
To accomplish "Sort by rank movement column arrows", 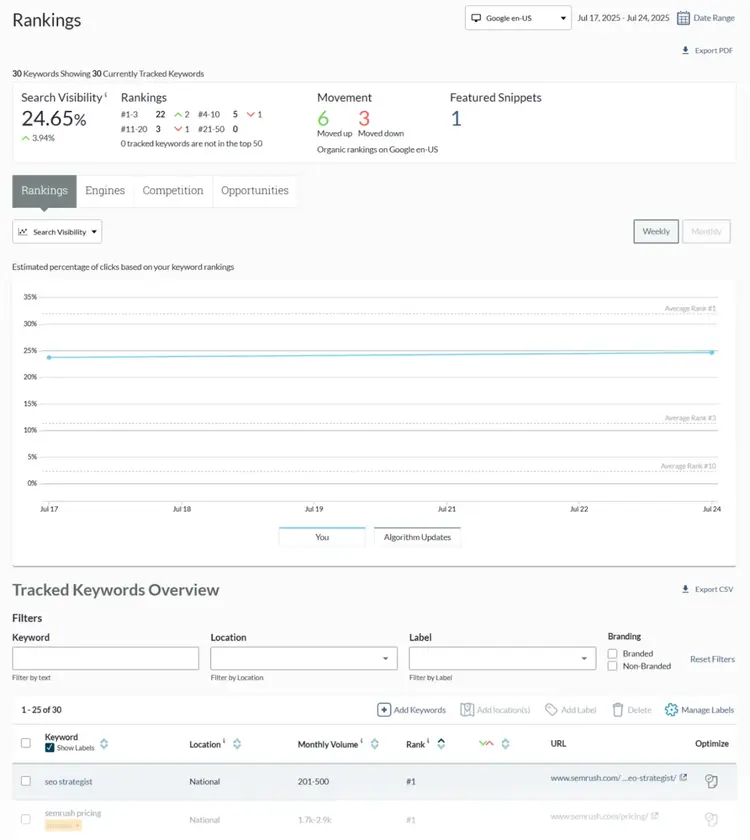I will click(505, 744).
